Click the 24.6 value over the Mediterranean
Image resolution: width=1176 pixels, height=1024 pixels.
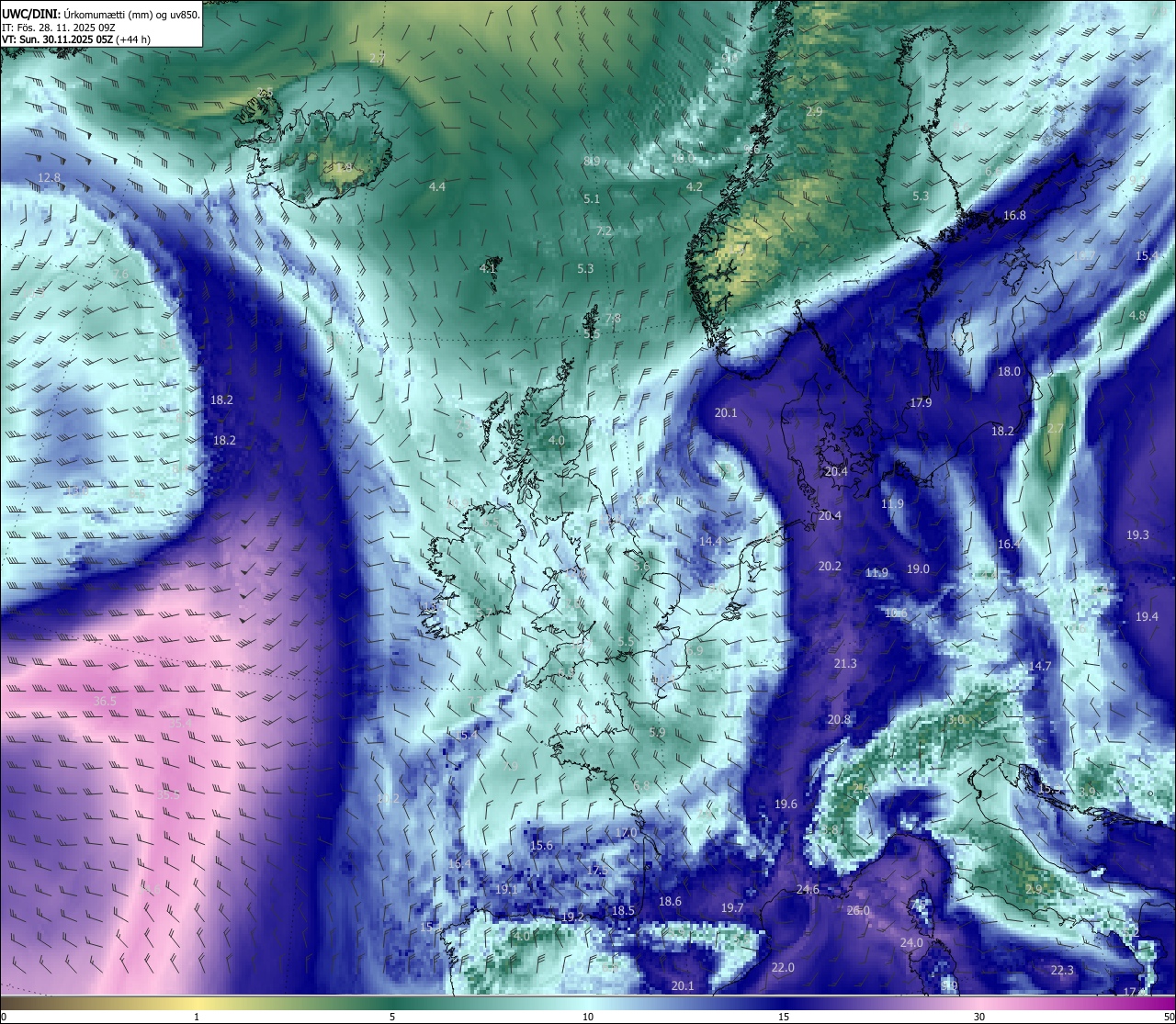(x=808, y=889)
